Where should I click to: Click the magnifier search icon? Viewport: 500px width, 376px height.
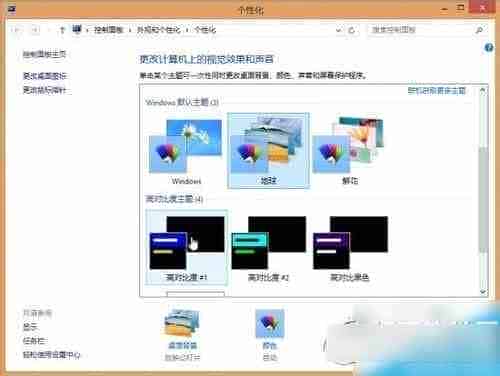479,30
